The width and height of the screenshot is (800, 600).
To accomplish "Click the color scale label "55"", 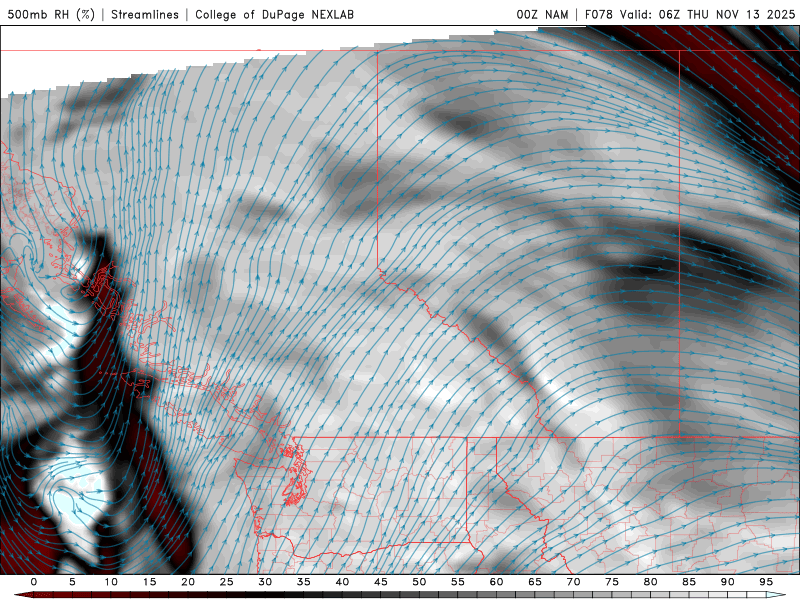I will point(458,582).
